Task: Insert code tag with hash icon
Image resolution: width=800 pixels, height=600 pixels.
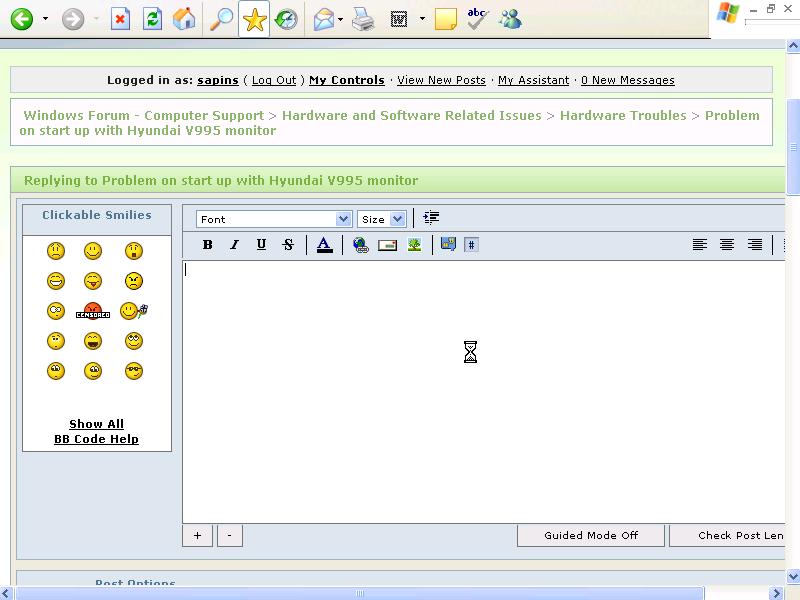Action: click(x=471, y=245)
